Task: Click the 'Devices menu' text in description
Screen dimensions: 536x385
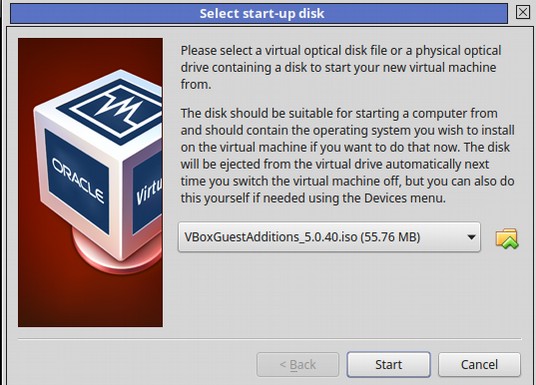Action: (x=404, y=198)
